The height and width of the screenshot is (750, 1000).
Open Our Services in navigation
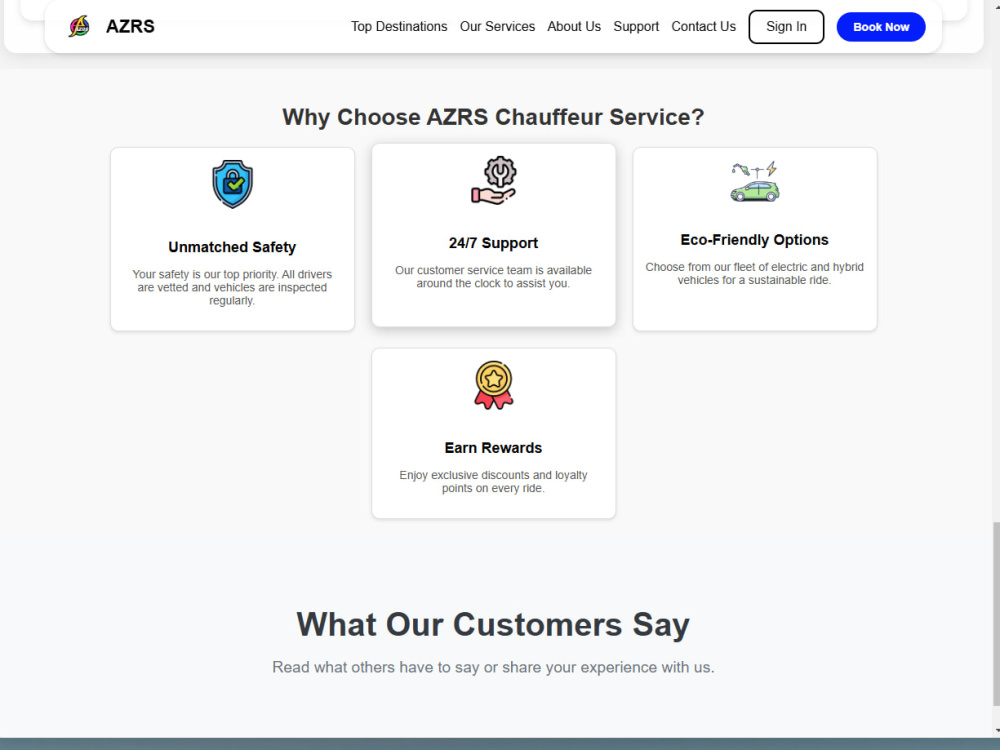click(x=497, y=27)
